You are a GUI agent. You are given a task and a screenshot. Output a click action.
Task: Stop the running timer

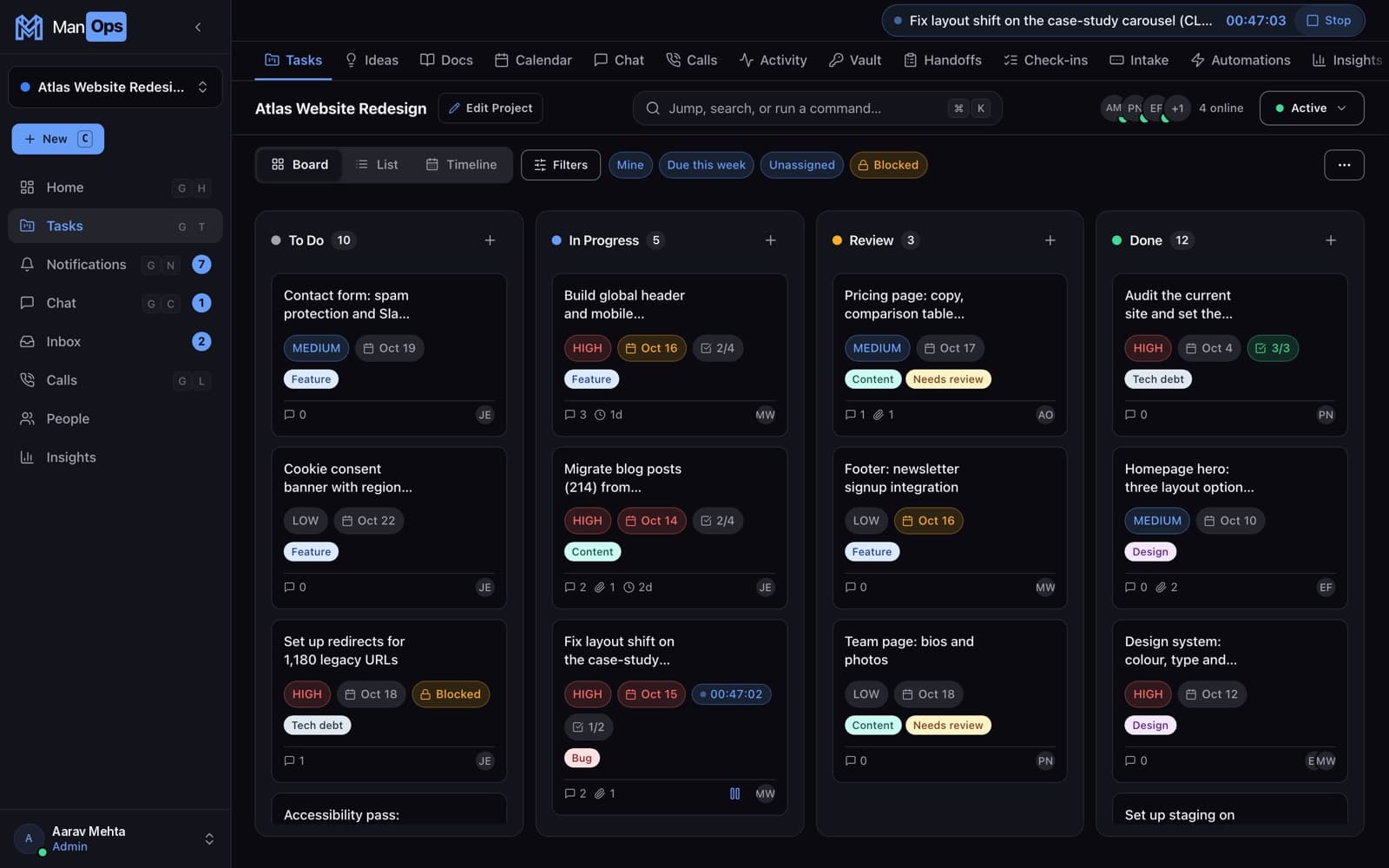[1329, 21]
